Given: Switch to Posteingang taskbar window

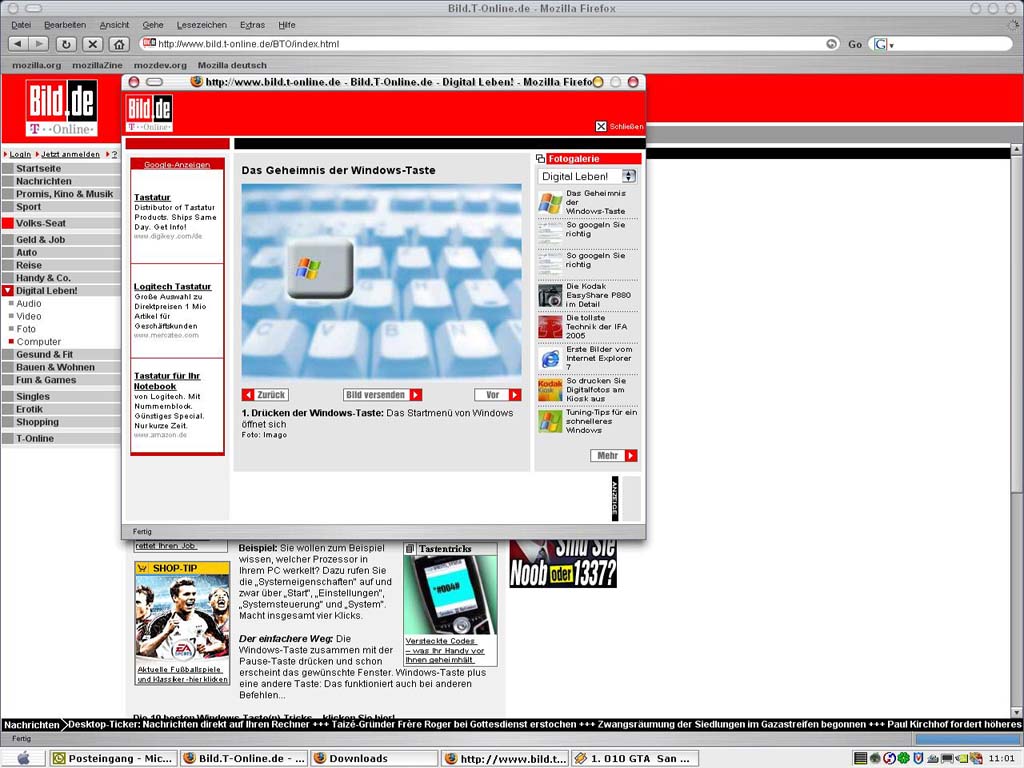Looking at the screenshot, I should click(114, 758).
